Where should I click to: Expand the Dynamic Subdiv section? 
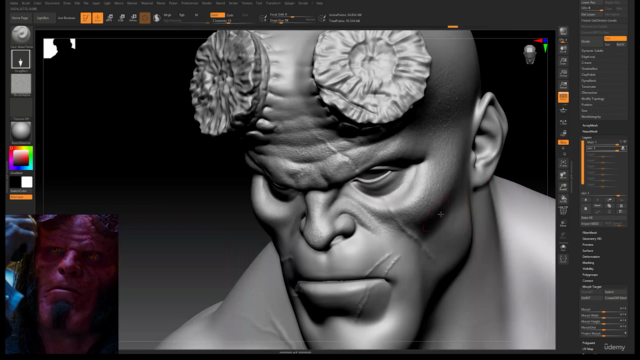592,51
